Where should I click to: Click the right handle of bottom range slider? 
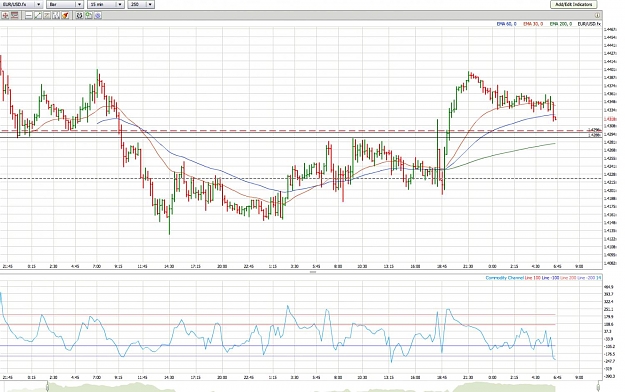pyautogui.click(x=598, y=386)
